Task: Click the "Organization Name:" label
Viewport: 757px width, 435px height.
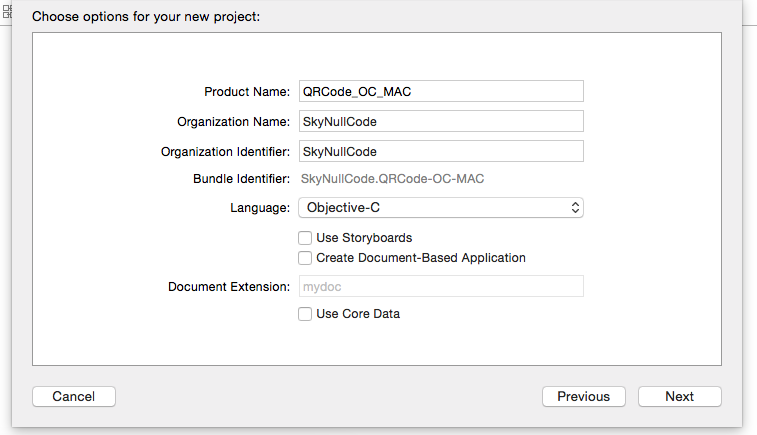Action: (x=233, y=122)
